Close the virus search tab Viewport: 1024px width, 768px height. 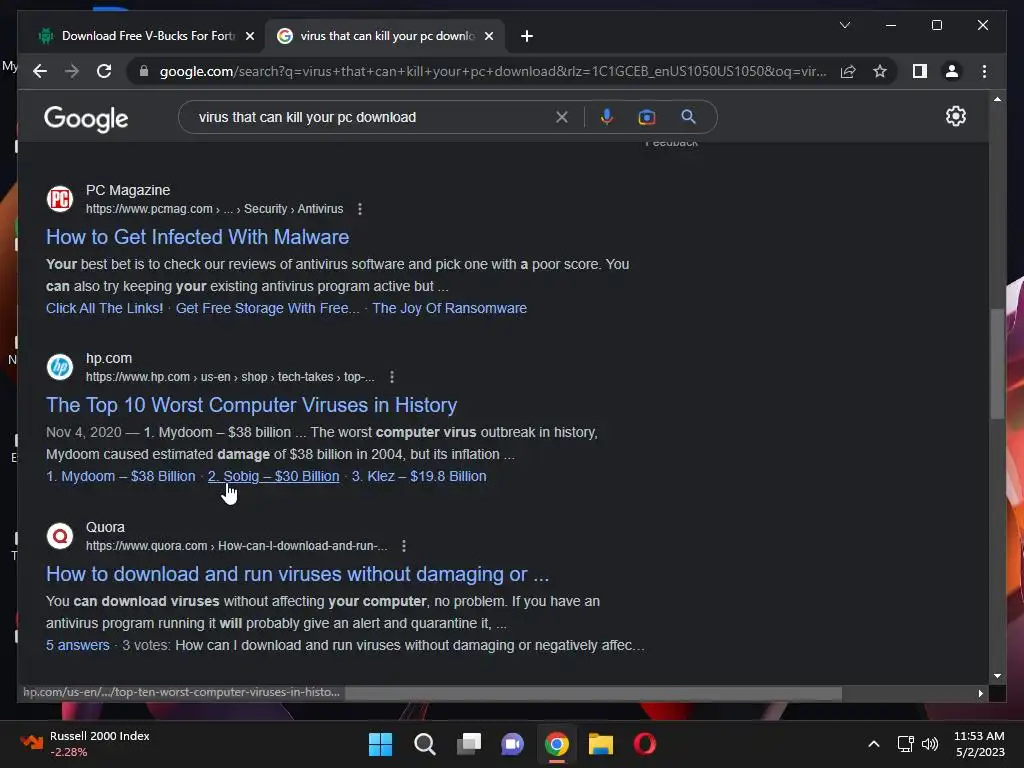488,36
